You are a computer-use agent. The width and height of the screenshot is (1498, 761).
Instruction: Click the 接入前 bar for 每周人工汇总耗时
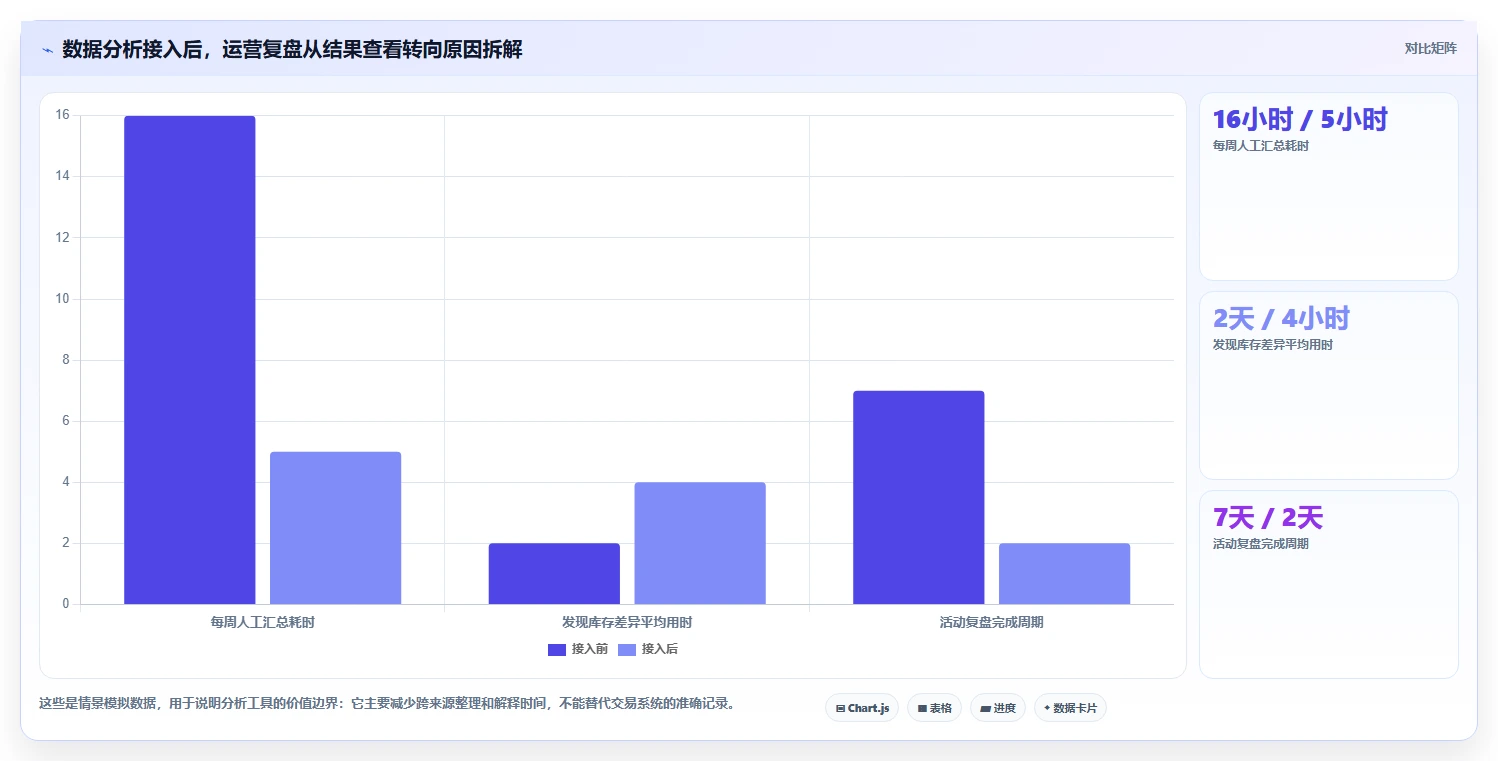[190, 360]
